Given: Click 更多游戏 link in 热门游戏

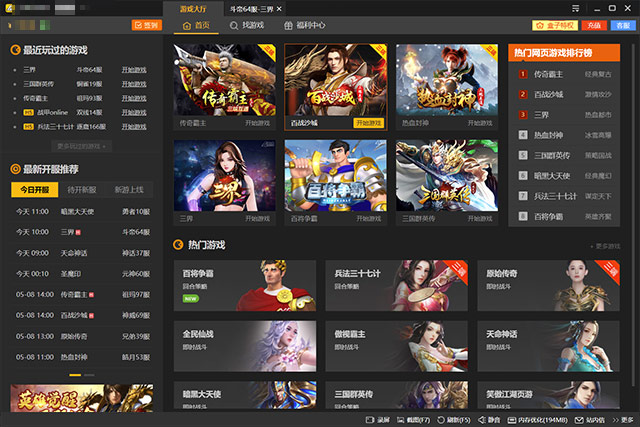Looking at the screenshot, I should (605, 246).
